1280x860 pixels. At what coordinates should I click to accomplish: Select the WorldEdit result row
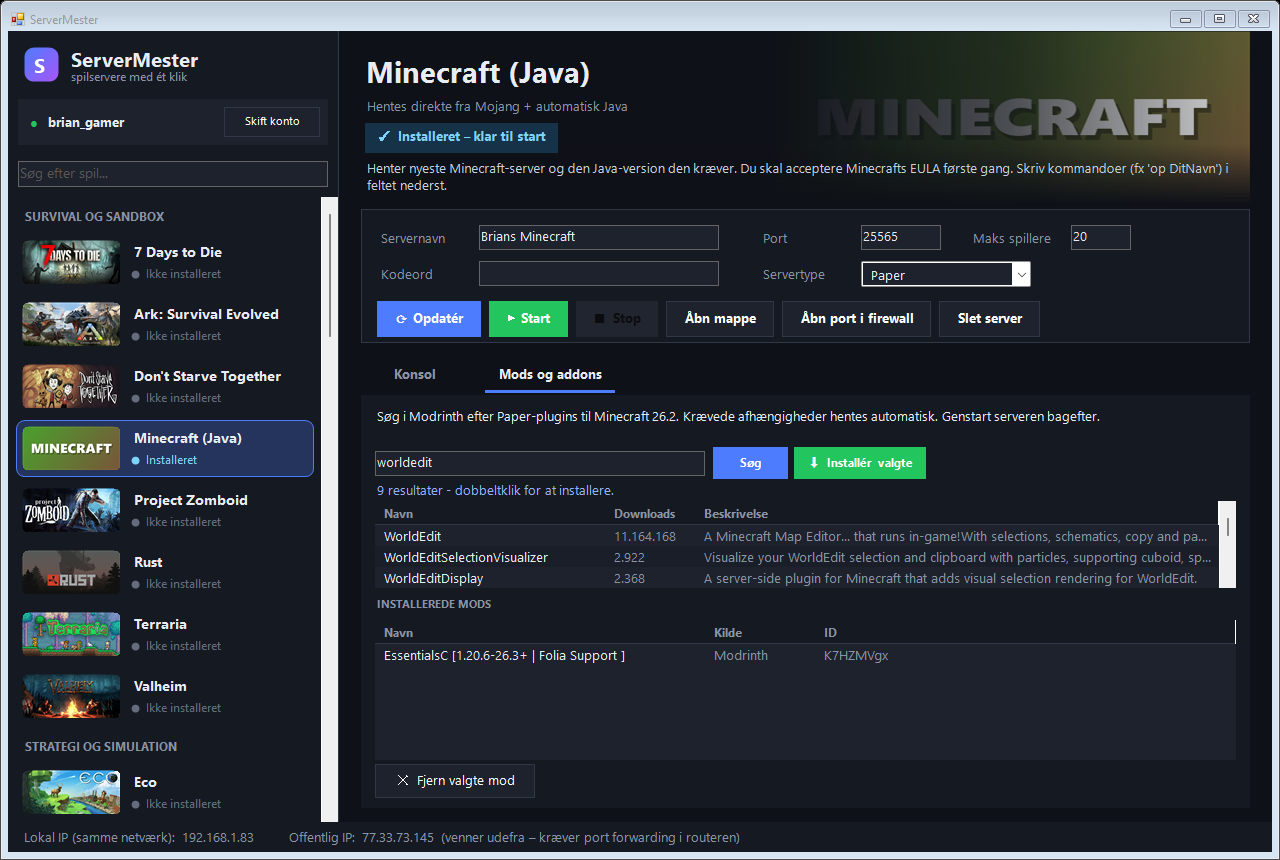point(797,536)
